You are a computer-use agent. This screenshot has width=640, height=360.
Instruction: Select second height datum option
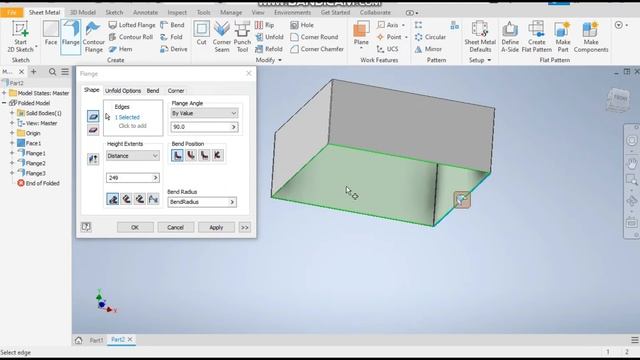[126, 199]
